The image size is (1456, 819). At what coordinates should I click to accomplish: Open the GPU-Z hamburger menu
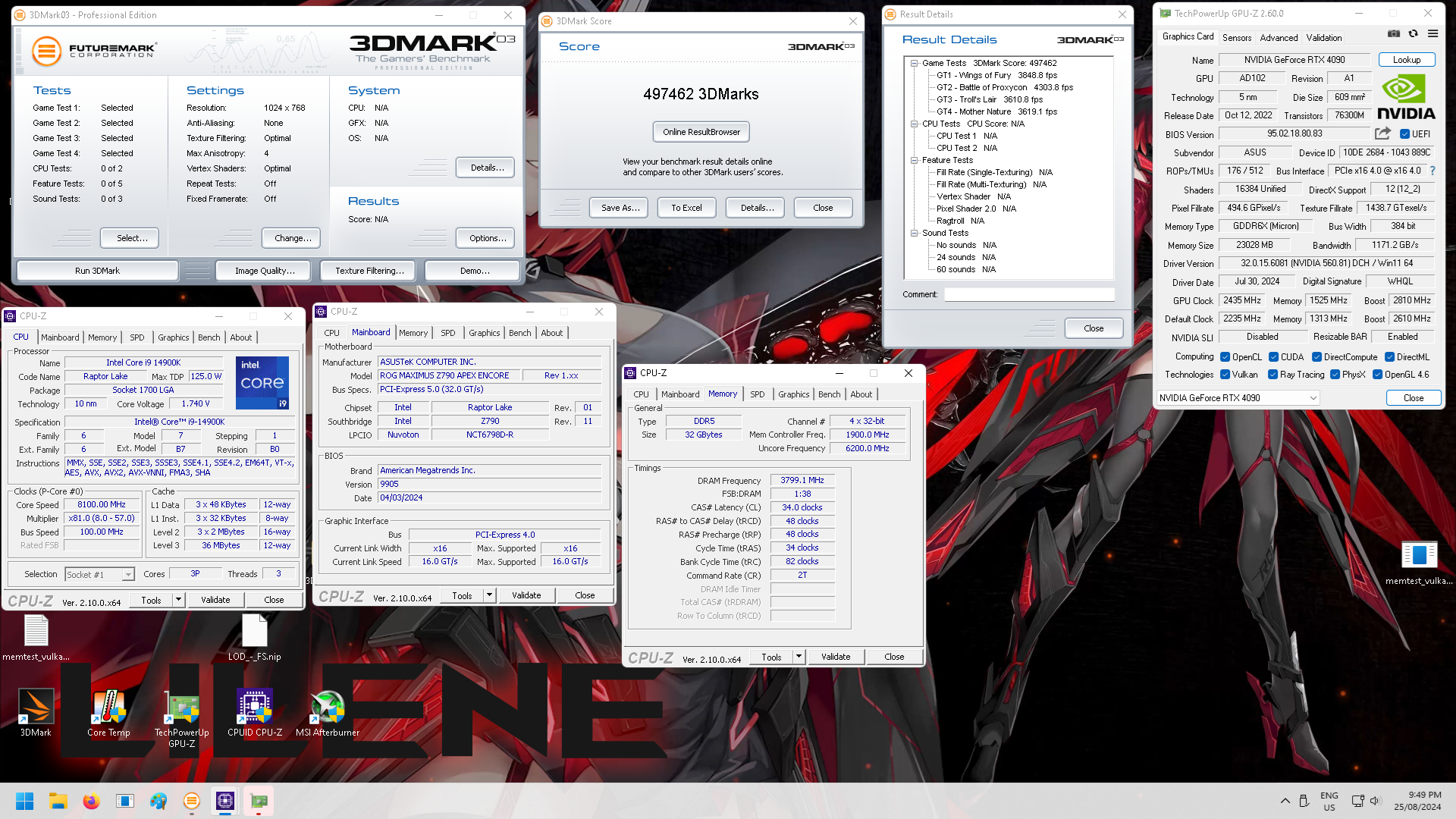(1432, 34)
